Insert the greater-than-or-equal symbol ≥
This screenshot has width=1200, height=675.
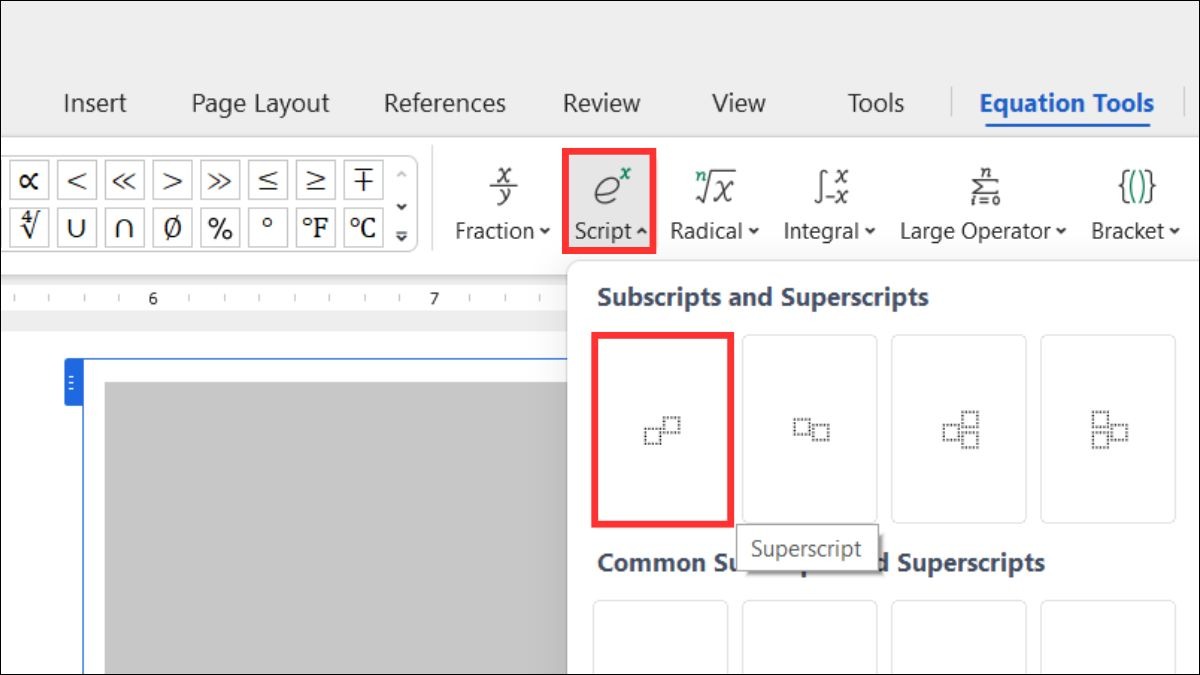click(315, 180)
